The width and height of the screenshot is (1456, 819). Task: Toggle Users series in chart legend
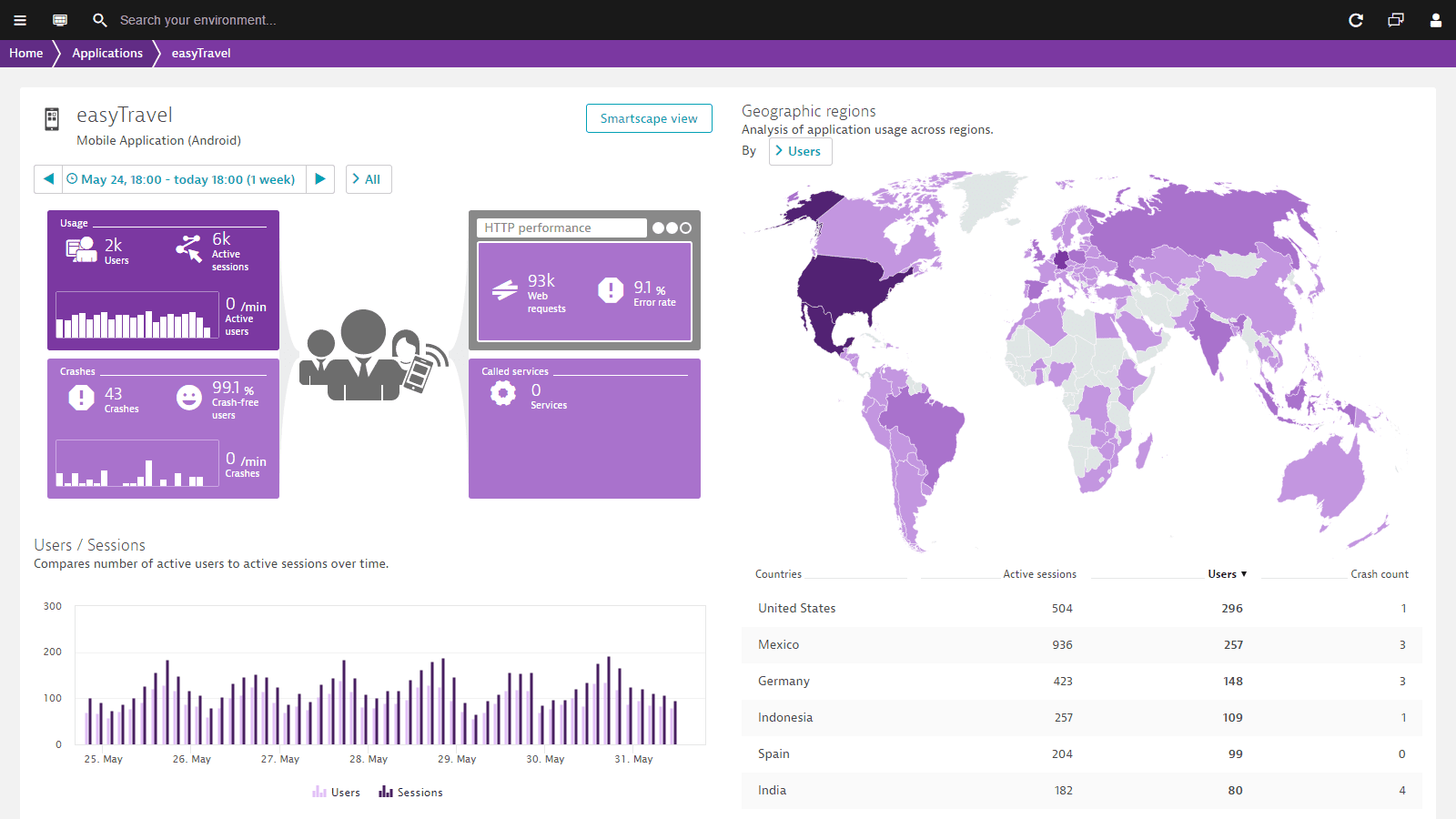click(337, 793)
